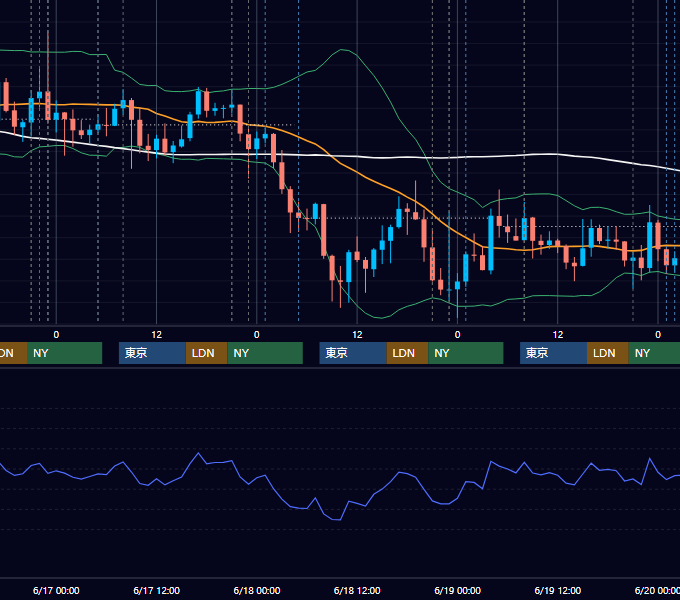
Task: Click hour label 12 above 6/18 12:00
Action: 357,335
